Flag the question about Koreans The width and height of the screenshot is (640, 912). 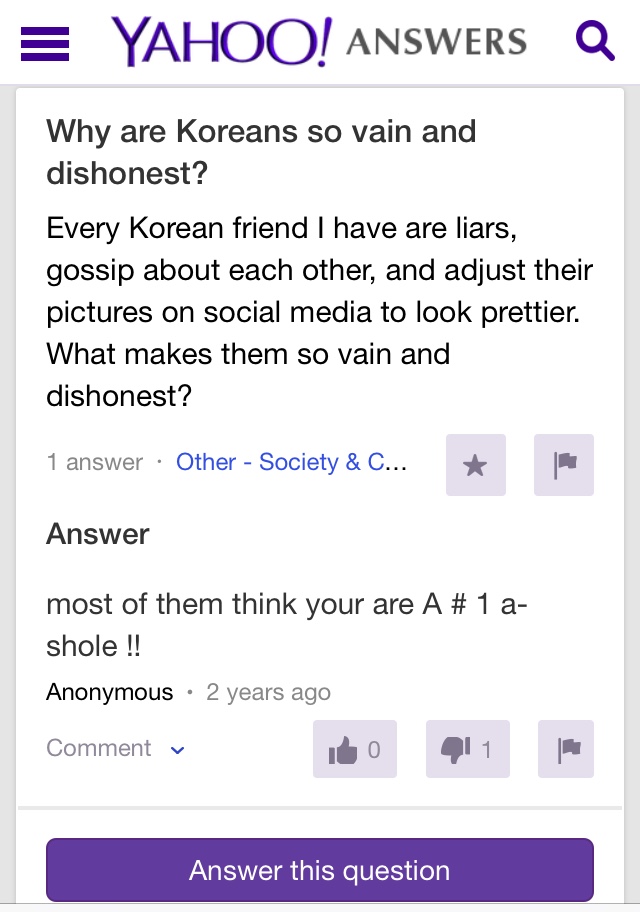coord(564,465)
